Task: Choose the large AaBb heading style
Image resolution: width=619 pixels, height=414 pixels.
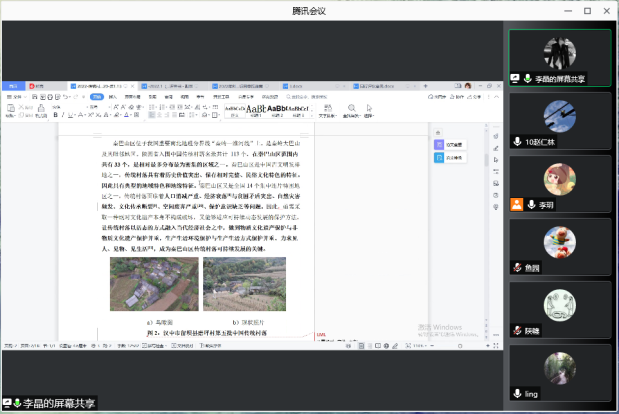Action: [255, 109]
